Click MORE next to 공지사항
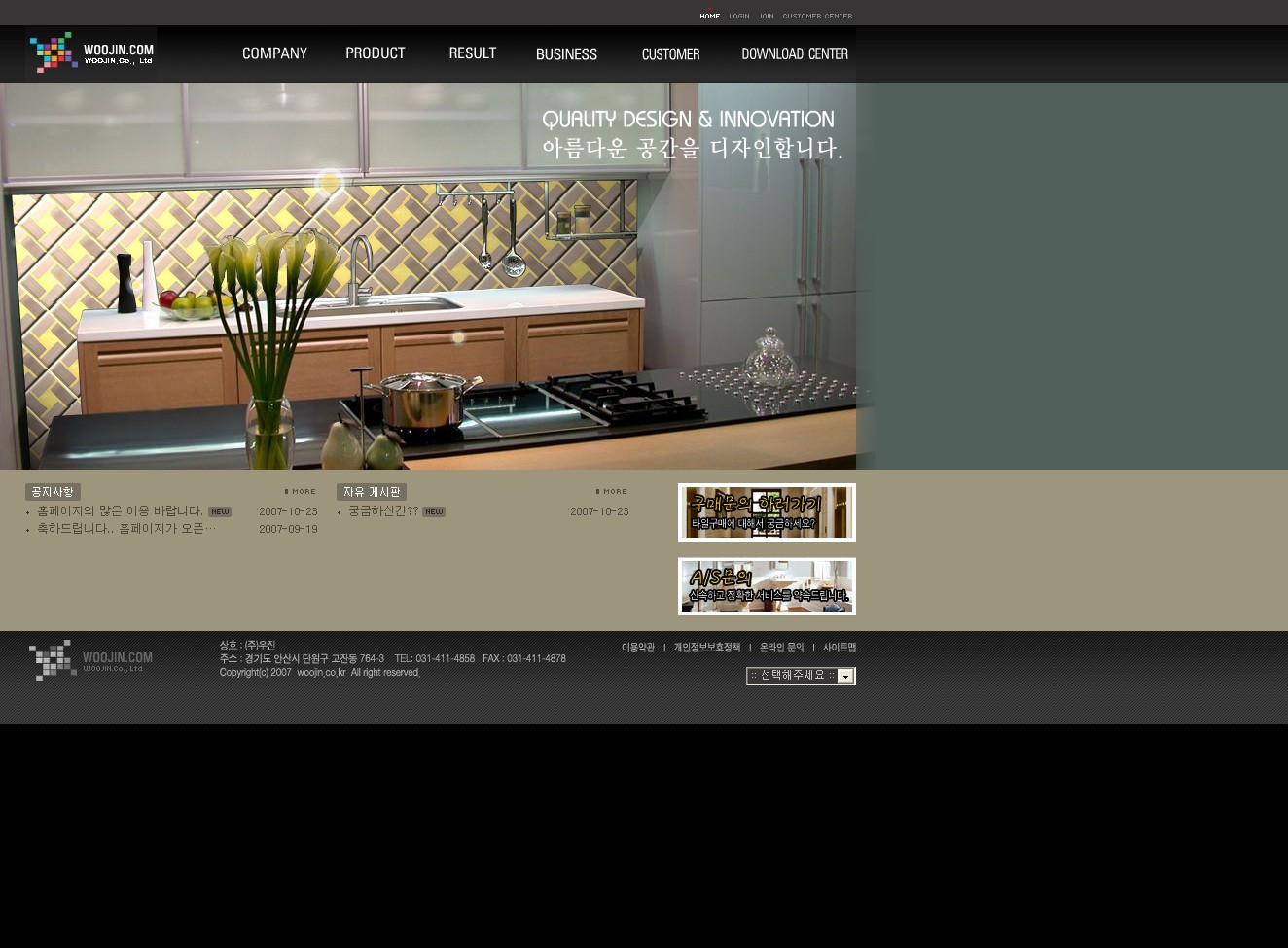The width and height of the screenshot is (1288, 948). 301,492
